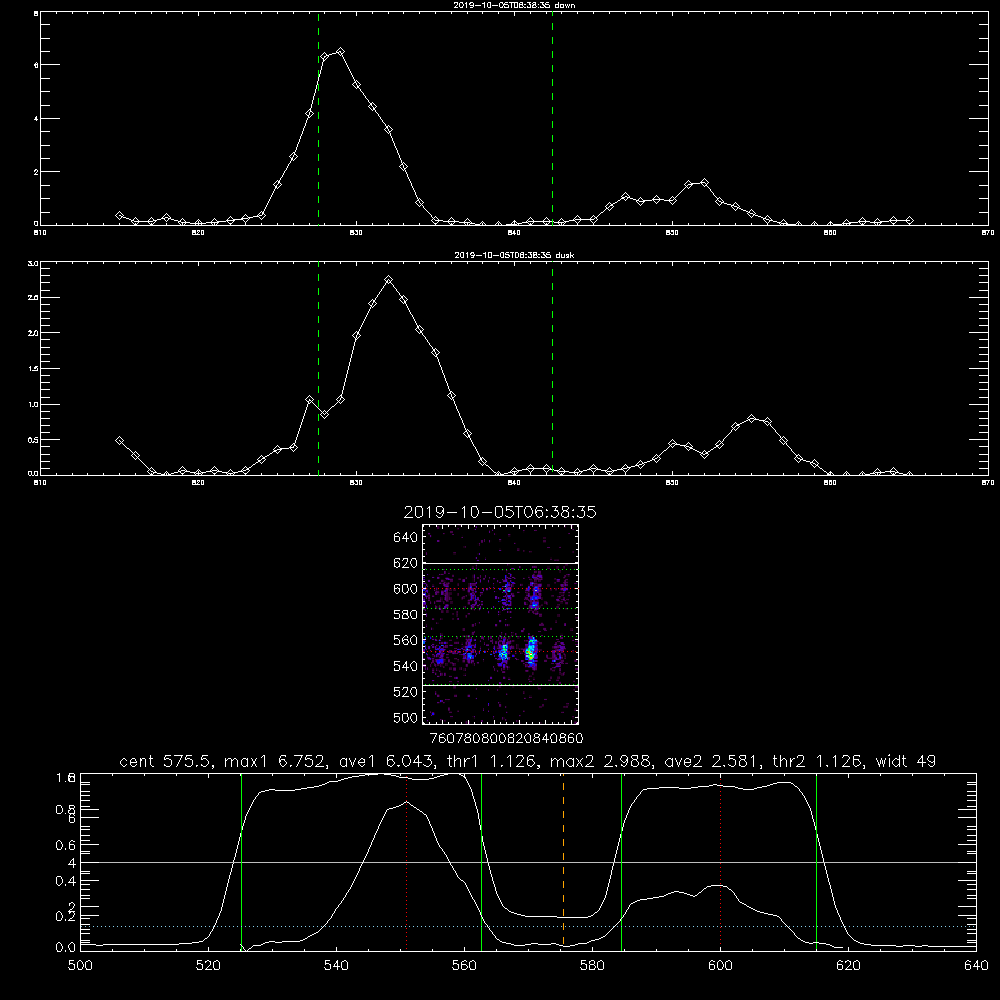Click the 600 label on image y-axis
The width and height of the screenshot is (1000, 1000).
click(405, 589)
